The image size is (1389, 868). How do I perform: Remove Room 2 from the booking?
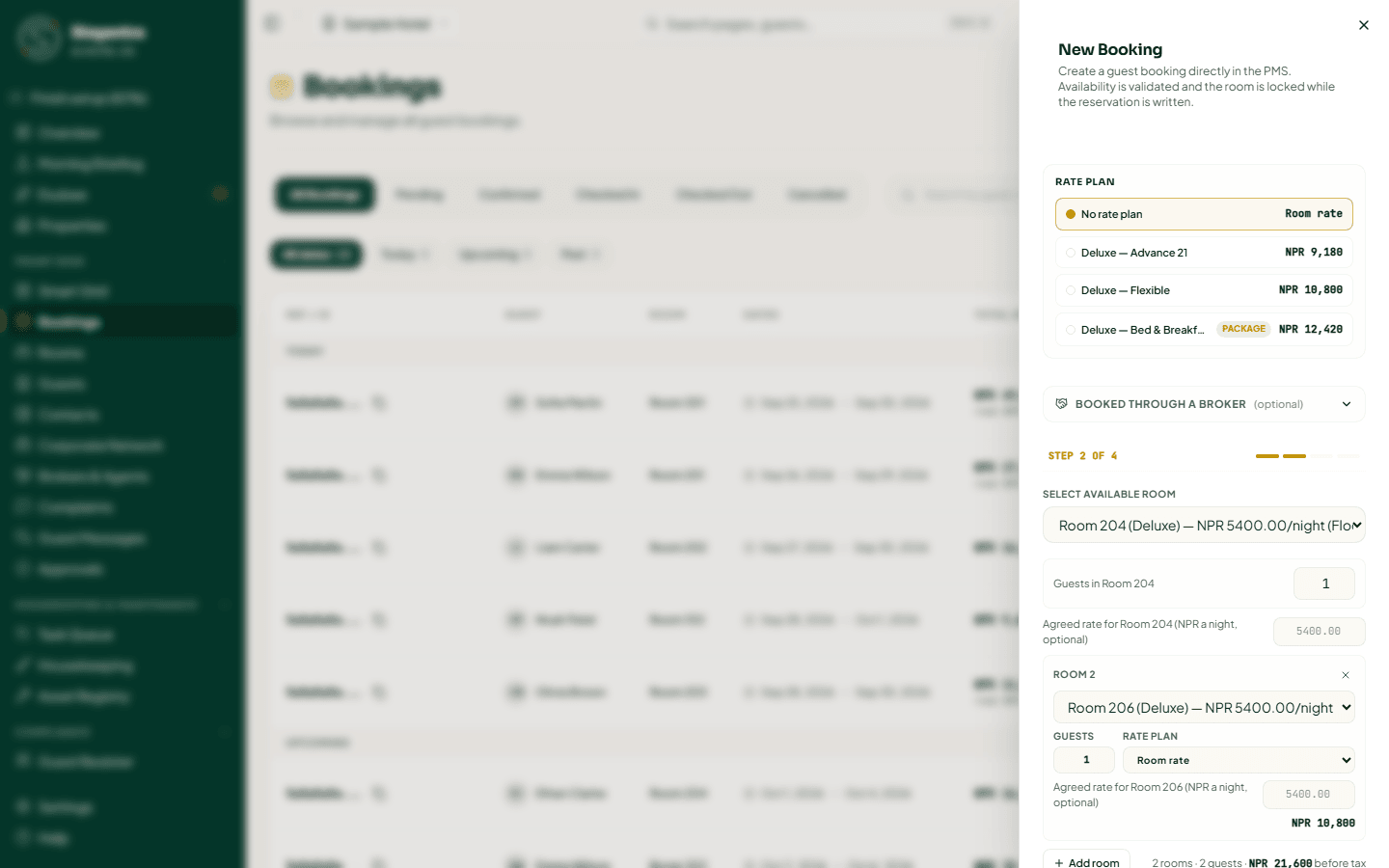tap(1346, 675)
